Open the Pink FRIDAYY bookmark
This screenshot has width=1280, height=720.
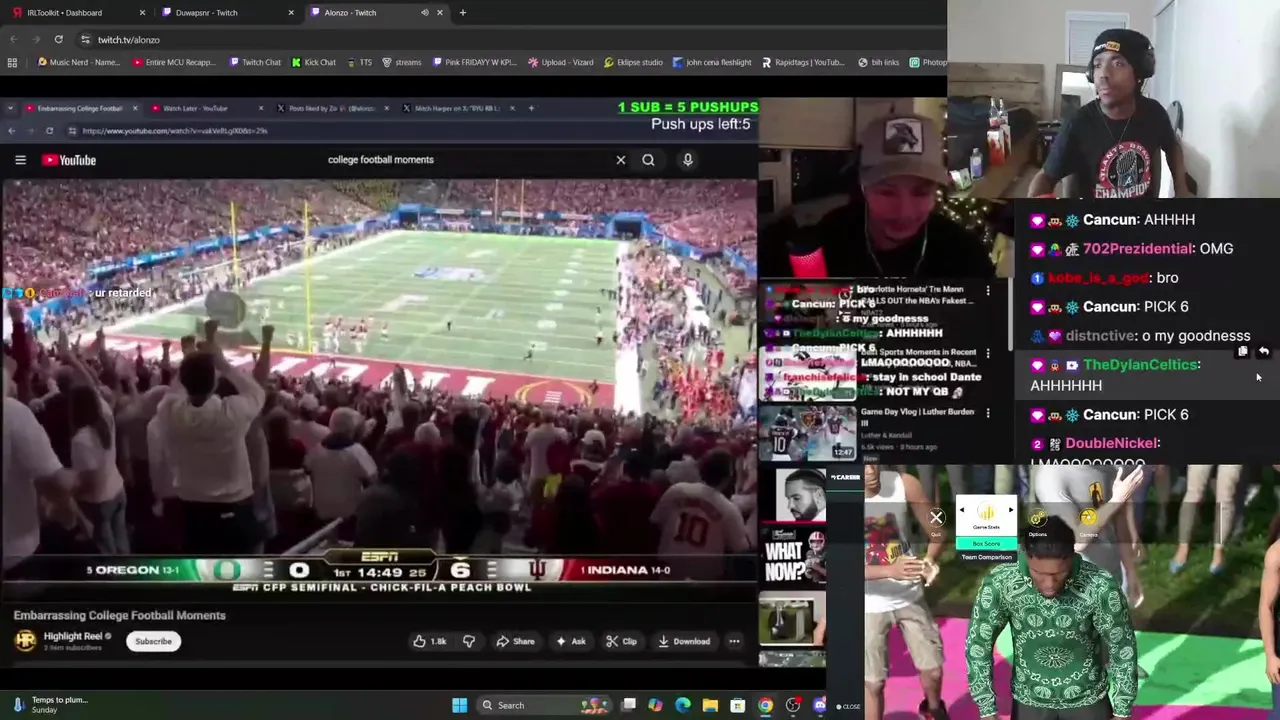(x=474, y=62)
